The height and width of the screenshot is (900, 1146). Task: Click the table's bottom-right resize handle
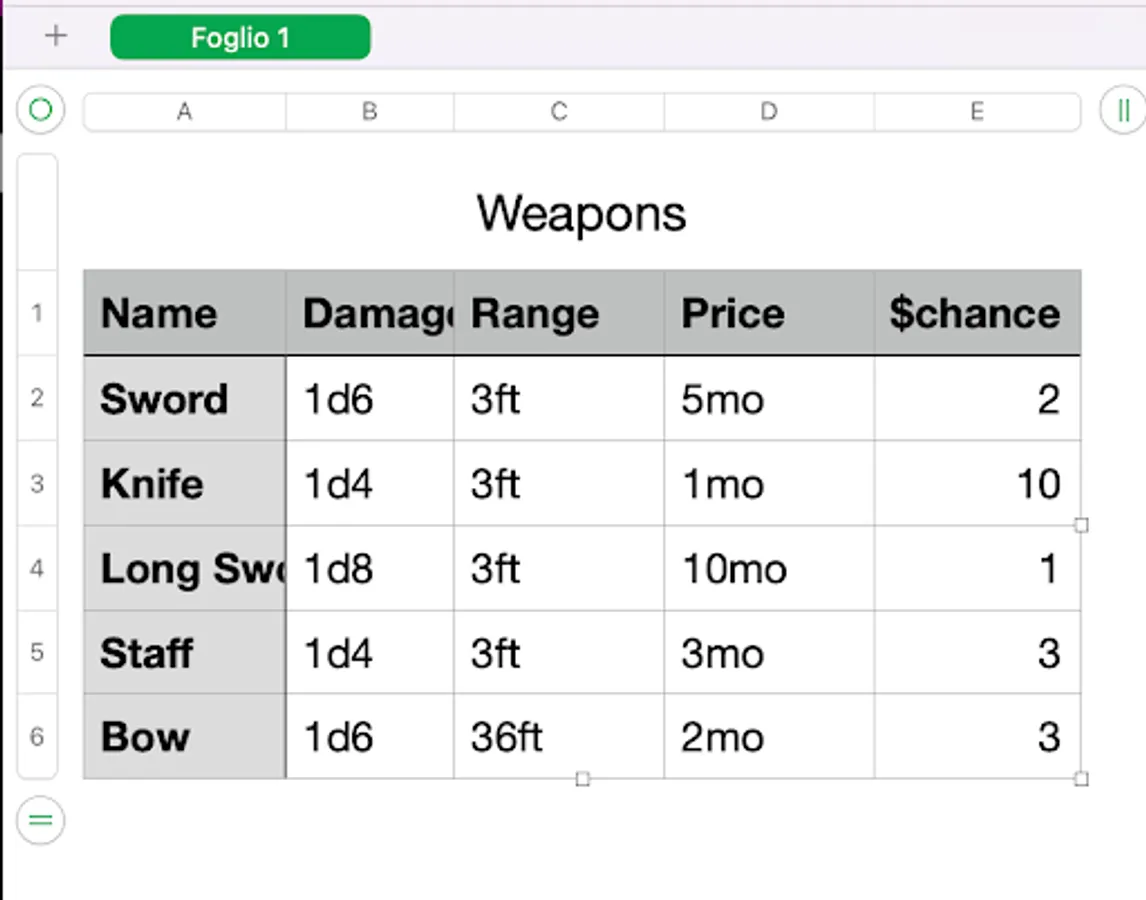click(1081, 779)
